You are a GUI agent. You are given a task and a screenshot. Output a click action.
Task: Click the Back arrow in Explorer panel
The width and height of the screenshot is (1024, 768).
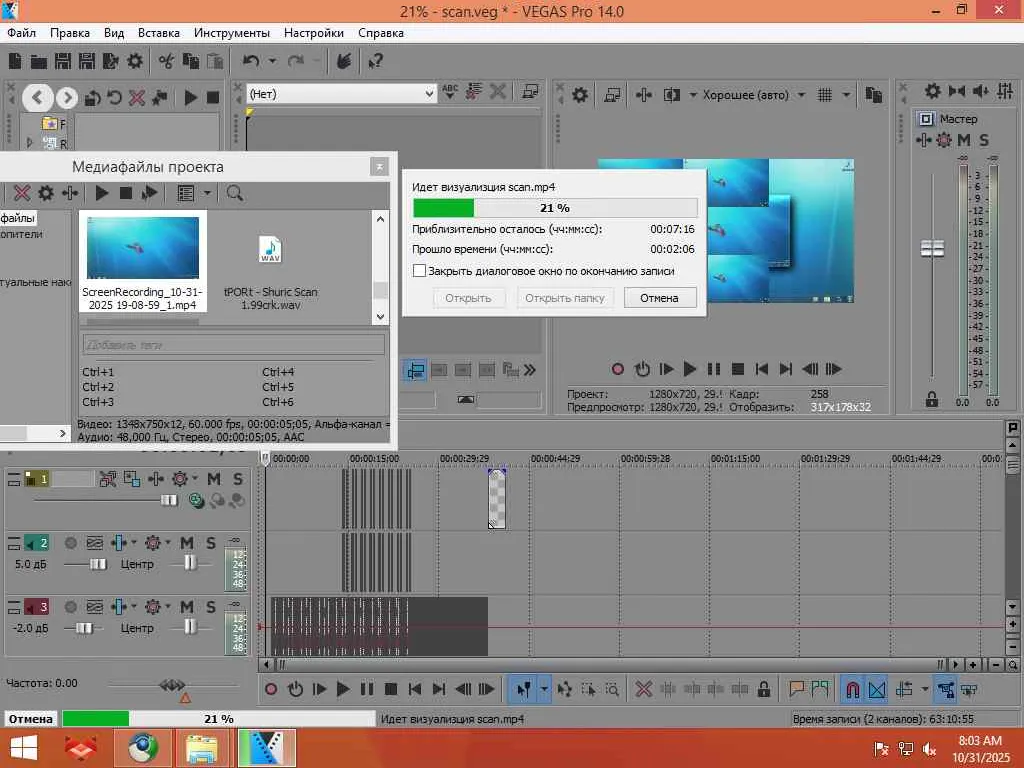click(x=38, y=98)
